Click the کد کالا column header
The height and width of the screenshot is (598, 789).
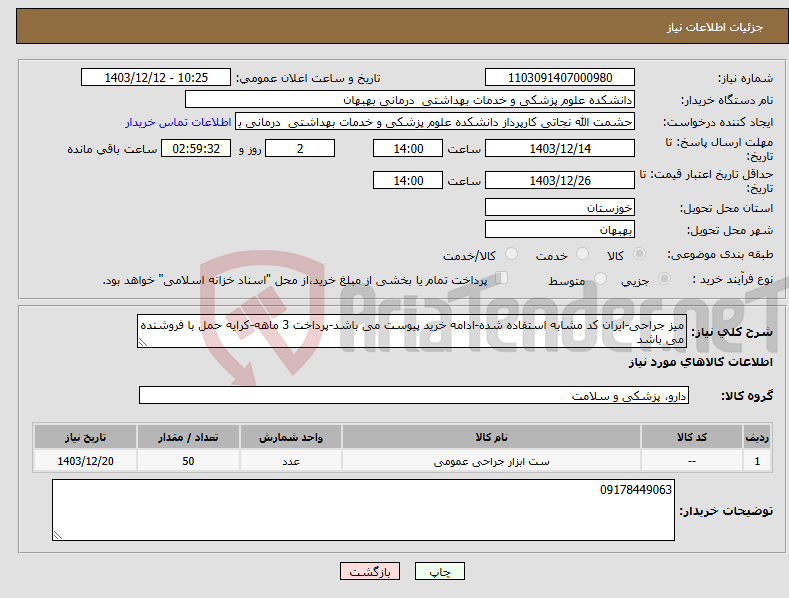[x=692, y=437]
